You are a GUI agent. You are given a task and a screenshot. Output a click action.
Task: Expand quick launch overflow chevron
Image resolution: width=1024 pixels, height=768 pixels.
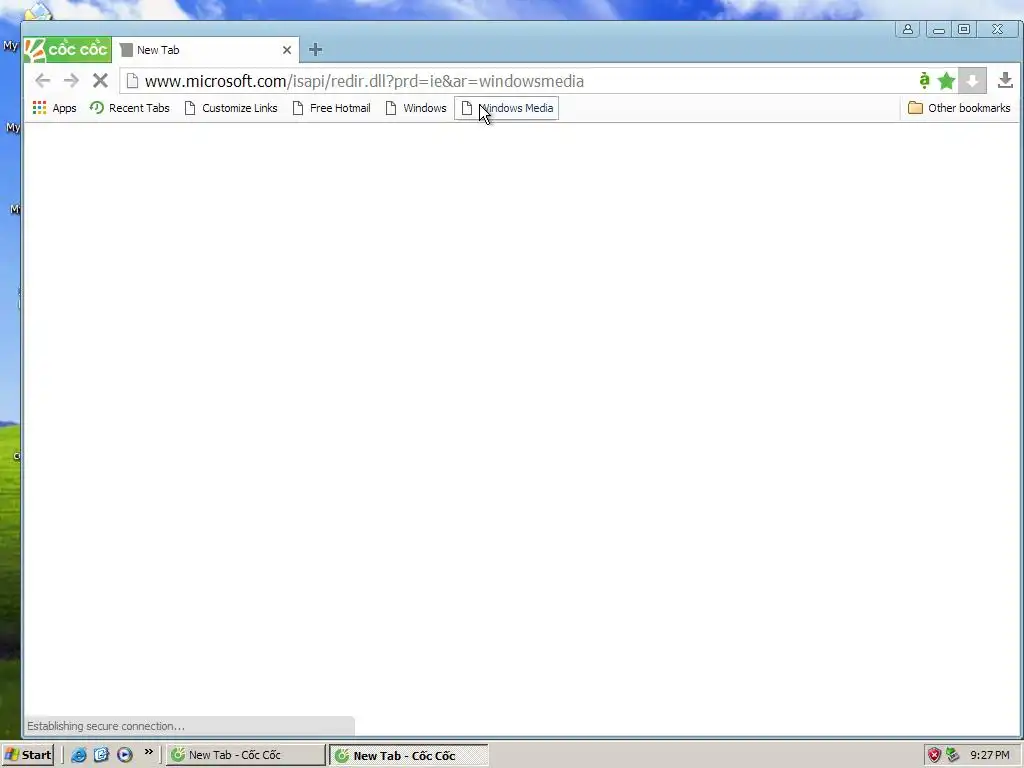pyautogui.click(x=148, y=752)
